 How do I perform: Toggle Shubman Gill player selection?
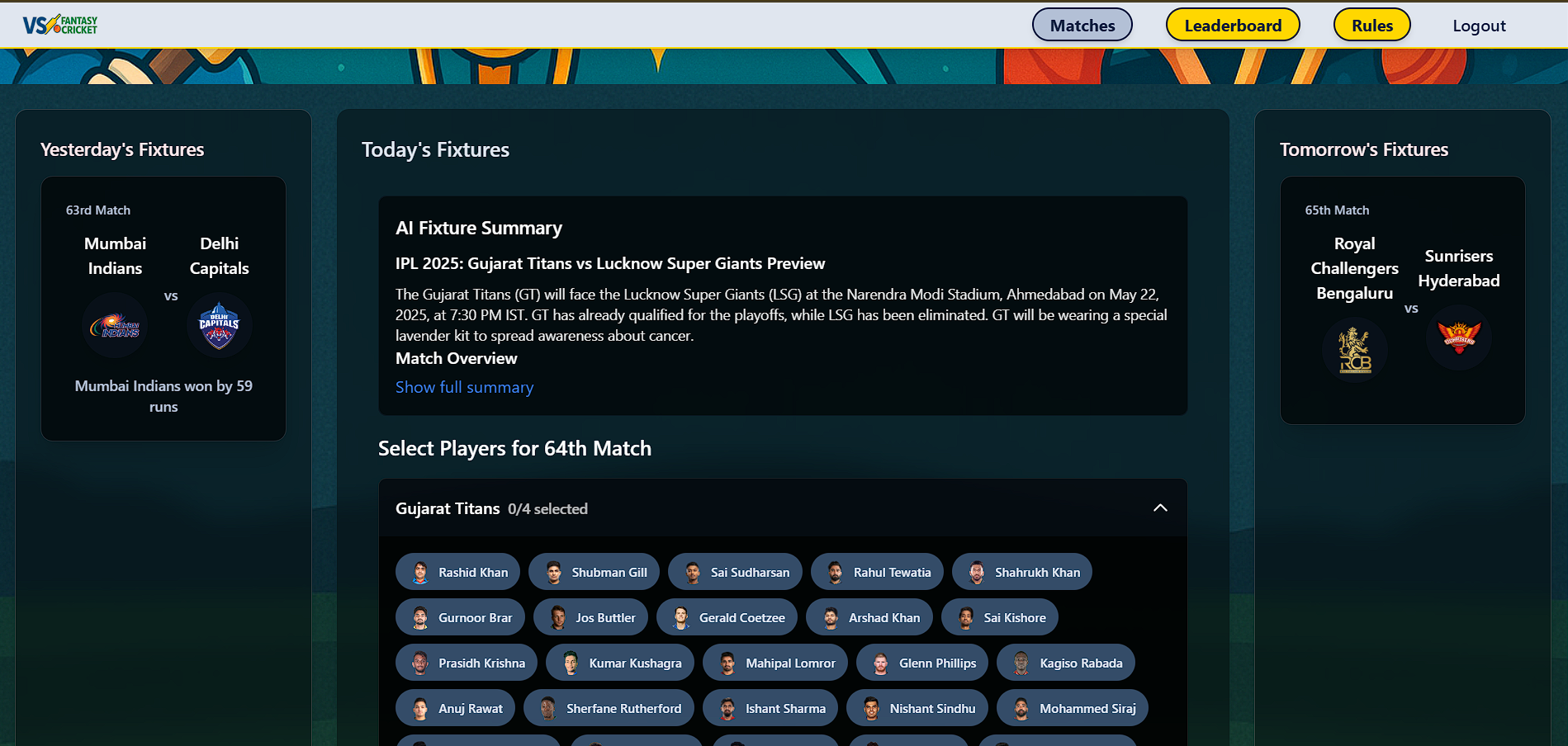[594, 572]
